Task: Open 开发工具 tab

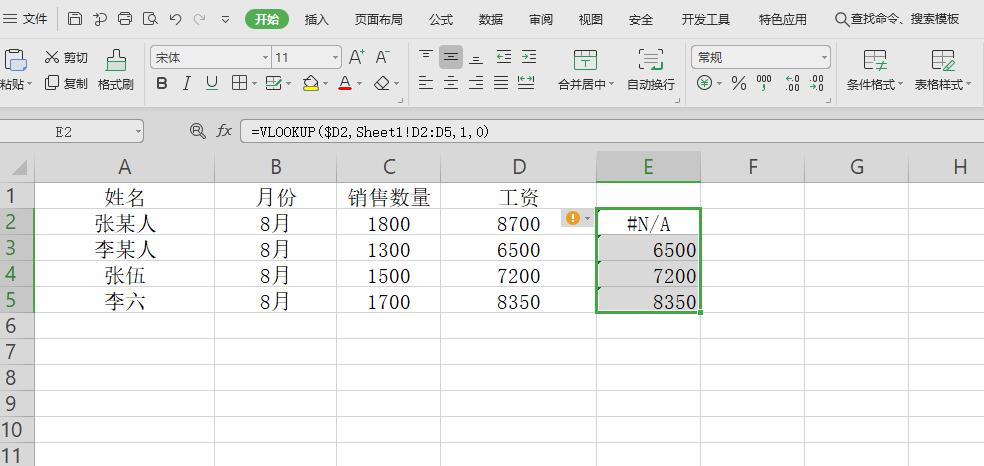Action: point(706,19)
